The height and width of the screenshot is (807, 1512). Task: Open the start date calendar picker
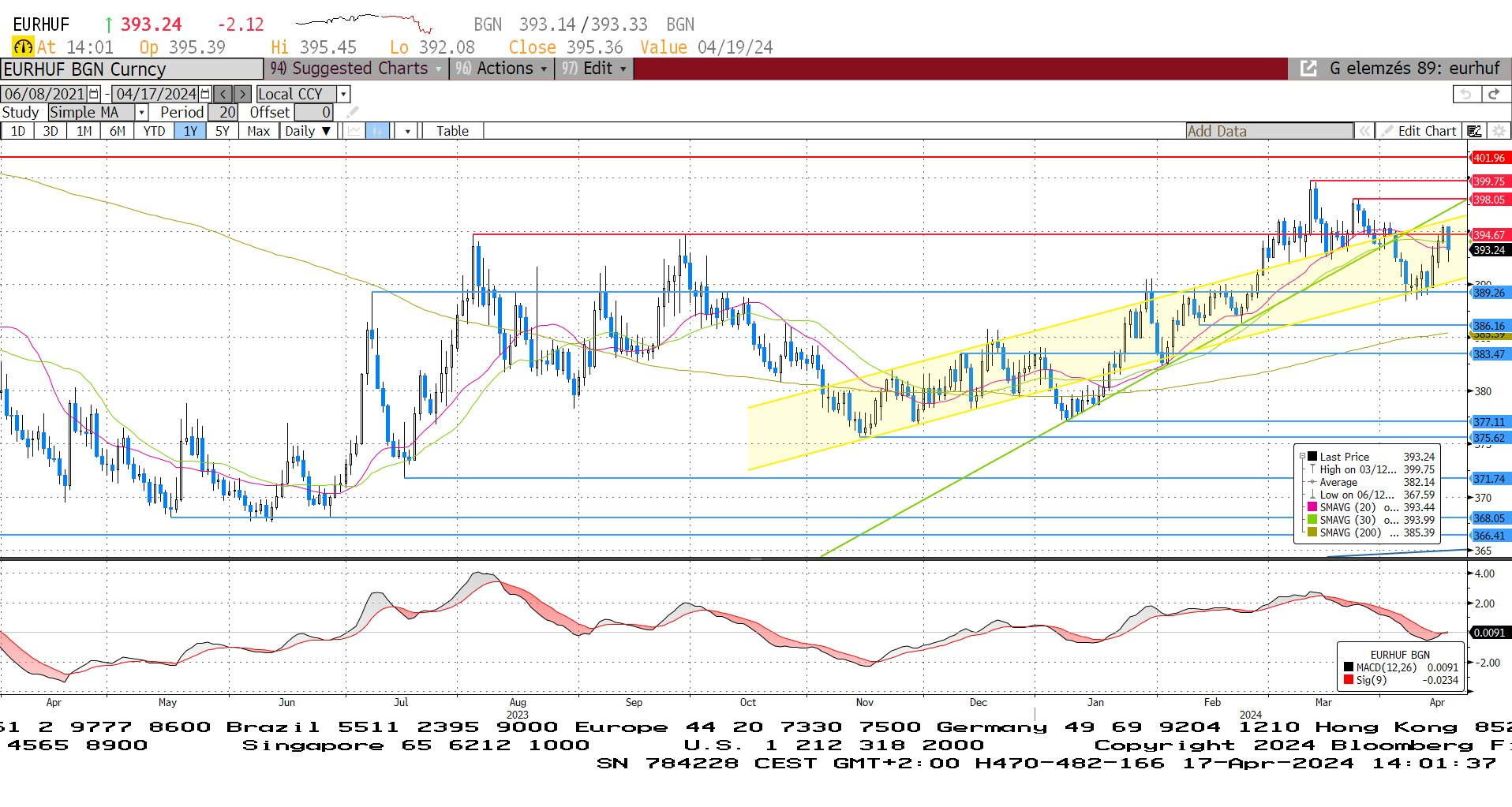(x=94, y=94)
